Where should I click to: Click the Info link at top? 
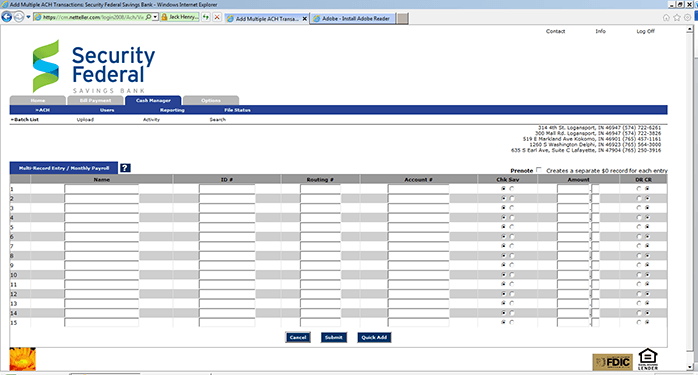tap(601, 31)
